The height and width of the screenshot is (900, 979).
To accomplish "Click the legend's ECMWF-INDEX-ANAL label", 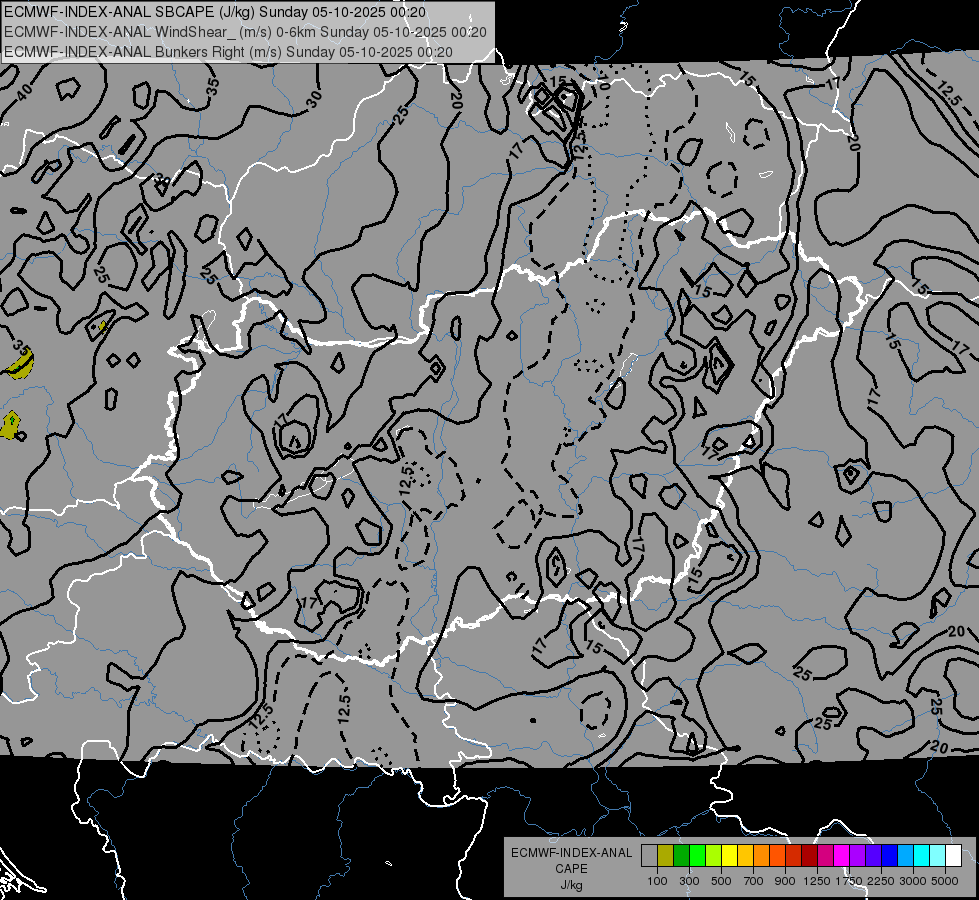I will [571, 853].
